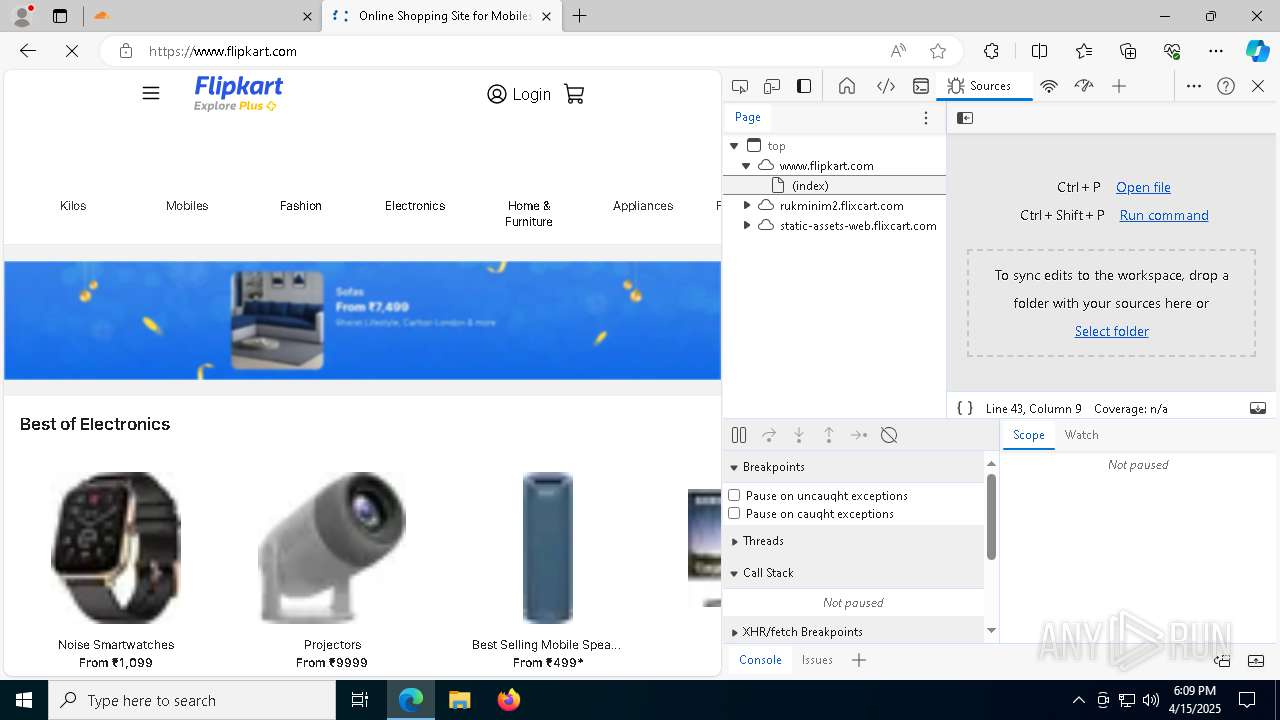Viewport: 1280px width, 720px height.
Task: Open the Fashion category on Flipkart
Action: tap(301, 206)
